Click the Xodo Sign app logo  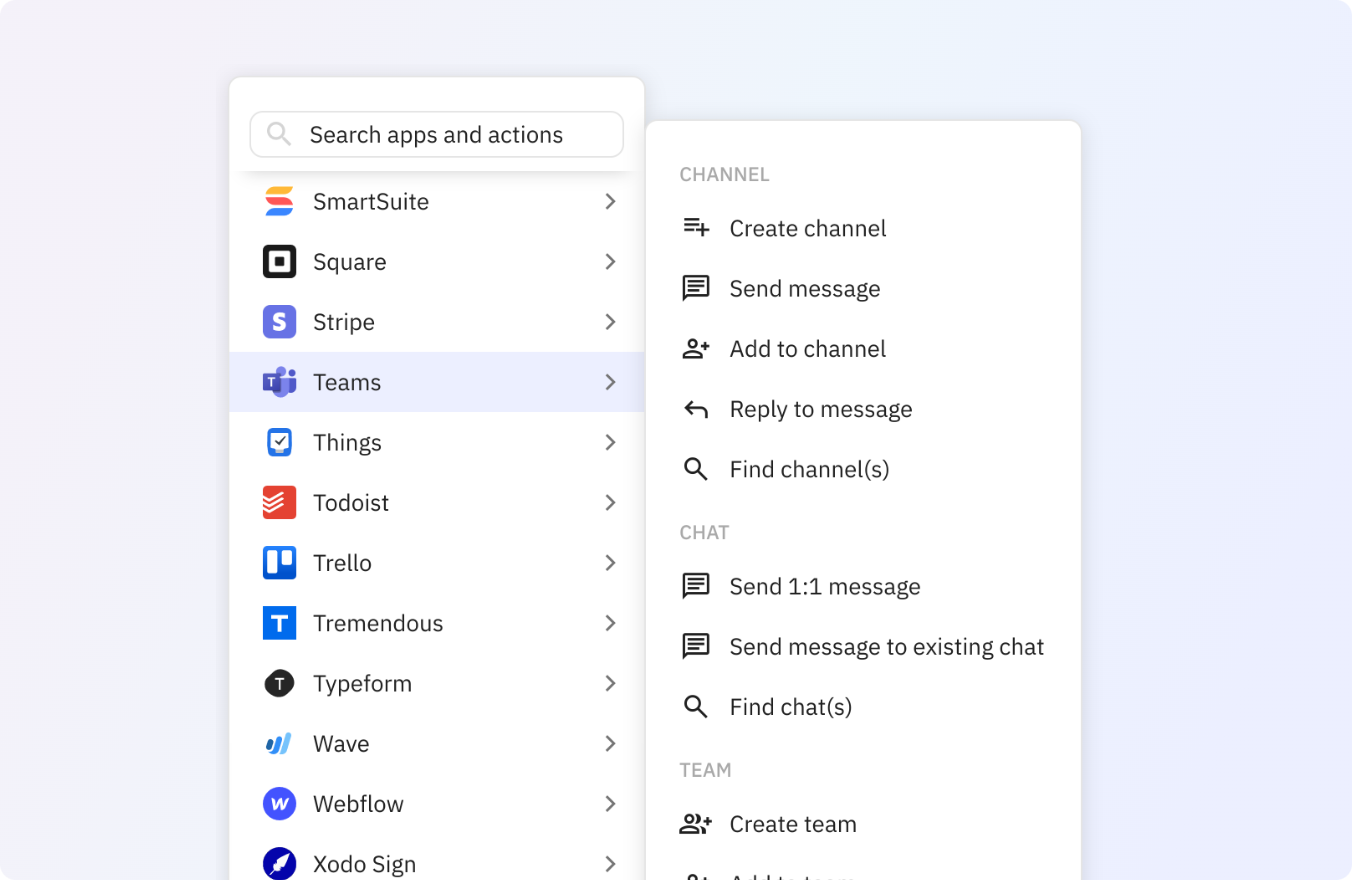pyautogui.click(x=279, y=864)
